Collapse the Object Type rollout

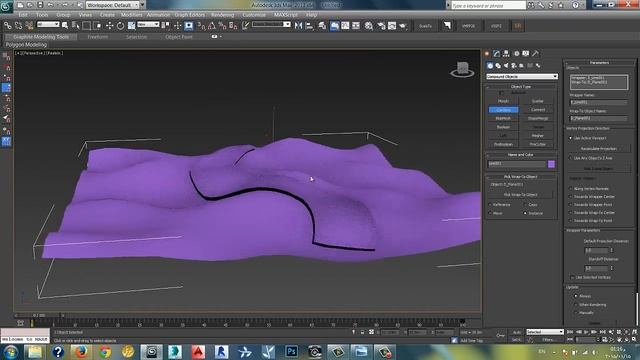point(521,87)
